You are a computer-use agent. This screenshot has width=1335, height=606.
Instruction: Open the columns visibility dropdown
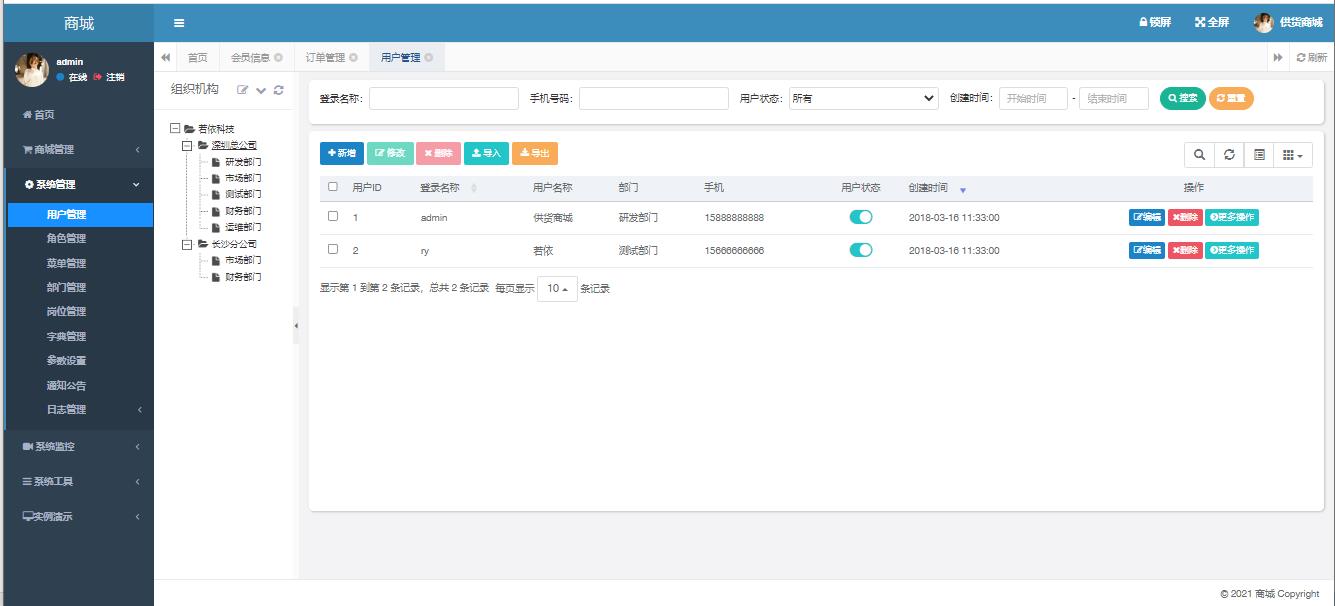point(1292,155)
